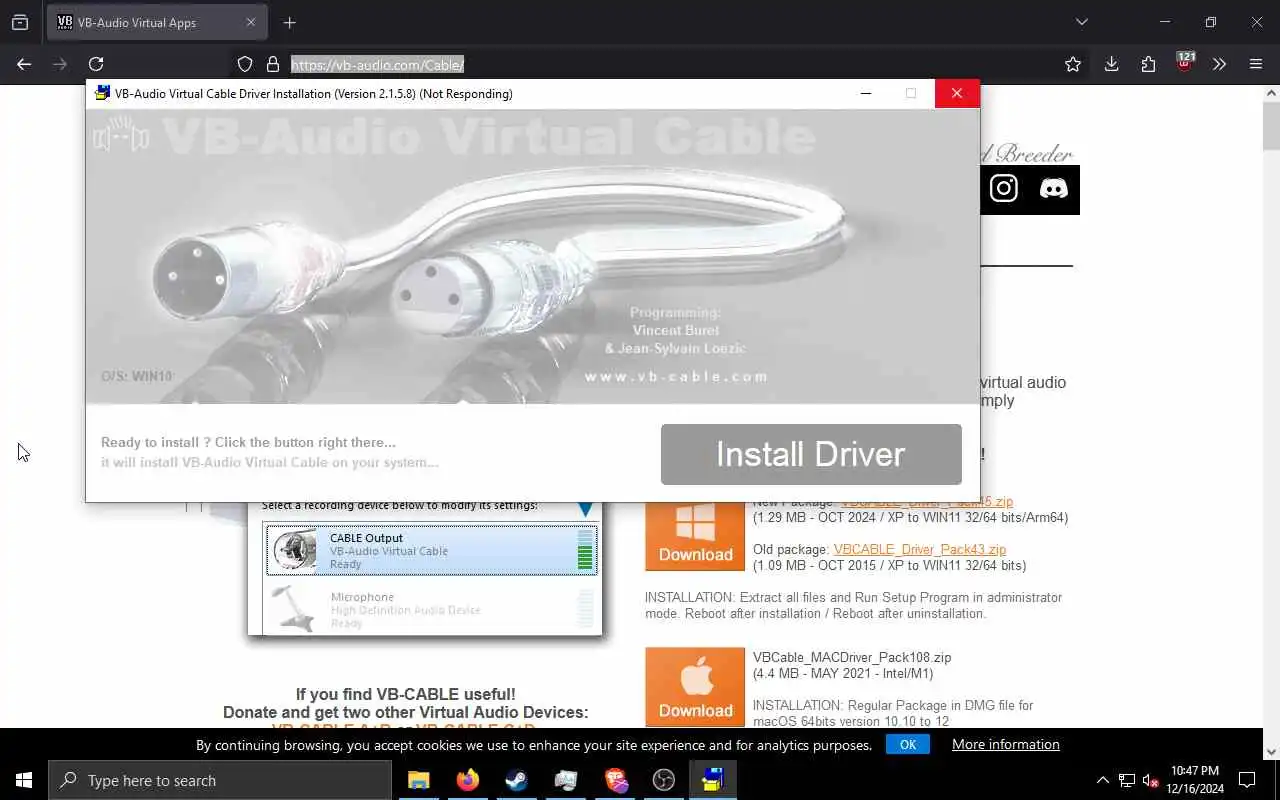Viewport: 1280px width, 800px height.
Task: Go back using browser back arrow
Action: pos(24,64)
